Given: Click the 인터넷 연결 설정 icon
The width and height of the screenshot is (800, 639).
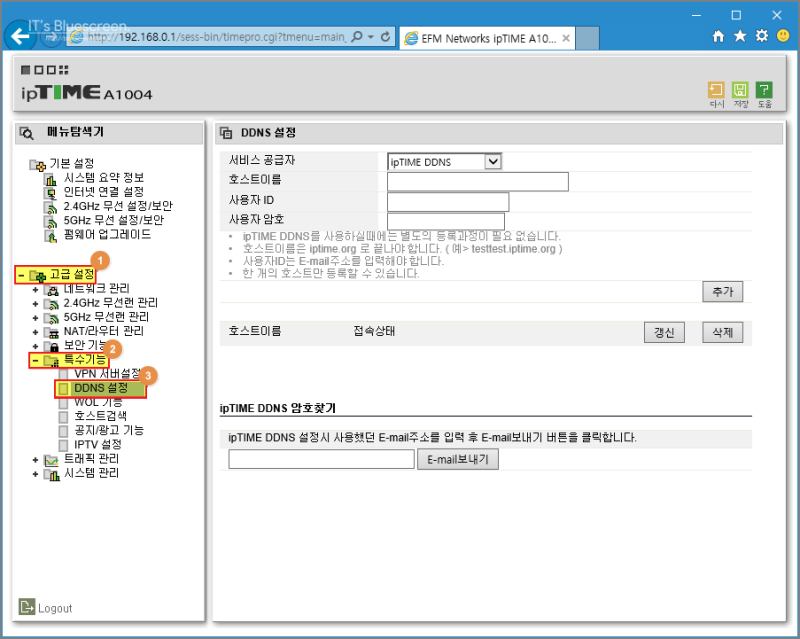Looking at the screenshot, I should pos(50,193).
